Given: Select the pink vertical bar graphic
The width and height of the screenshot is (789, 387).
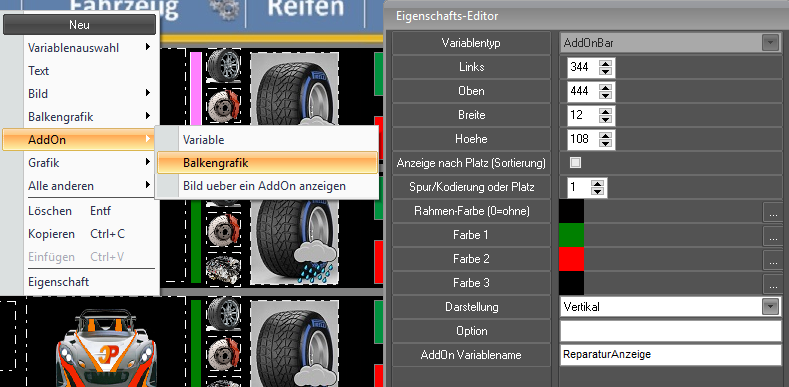Looking at the screenshot, I should click(x=196, y=88).
